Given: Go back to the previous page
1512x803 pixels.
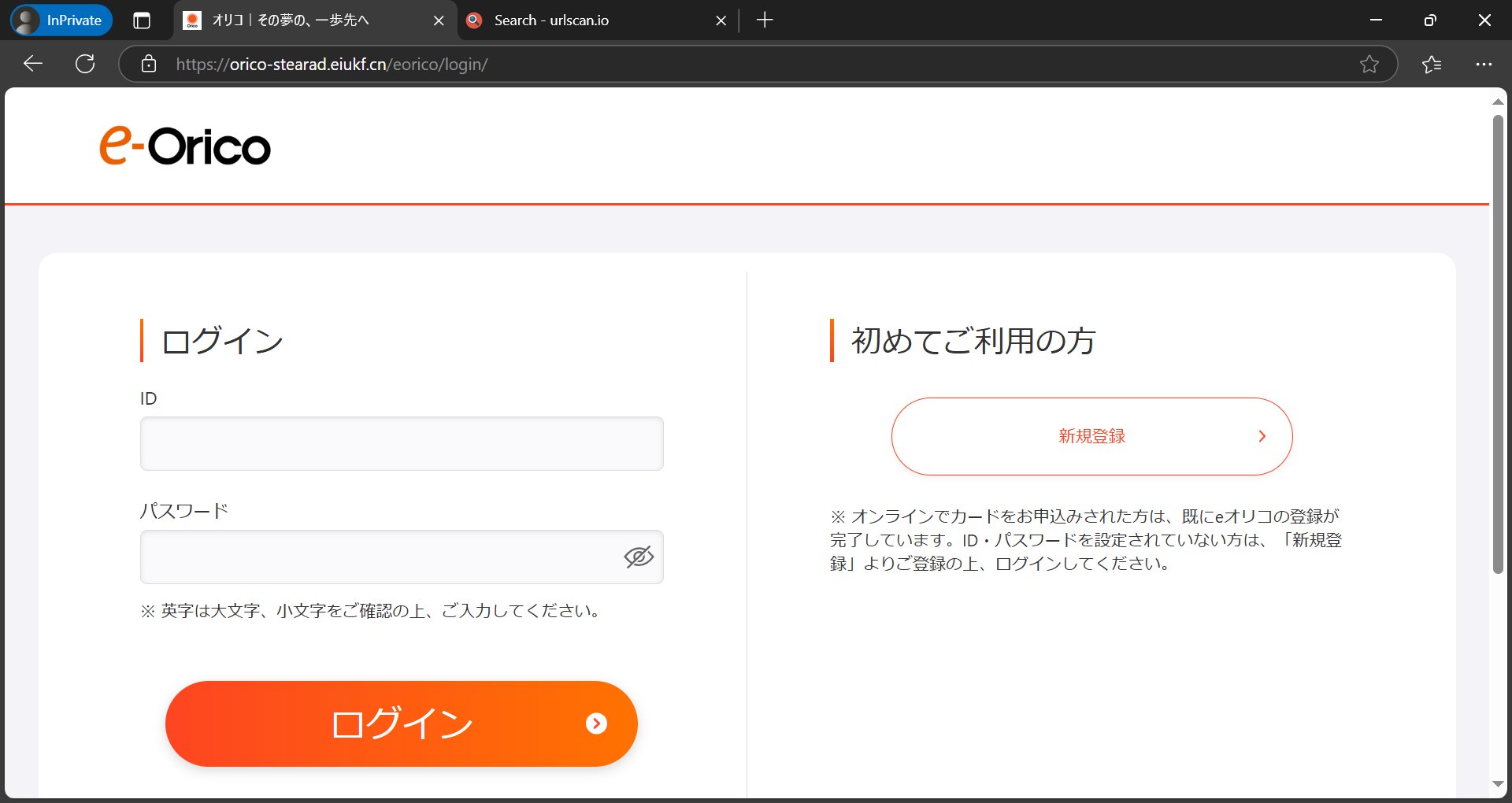Looking at the screenshot, I should click(32, 64).
